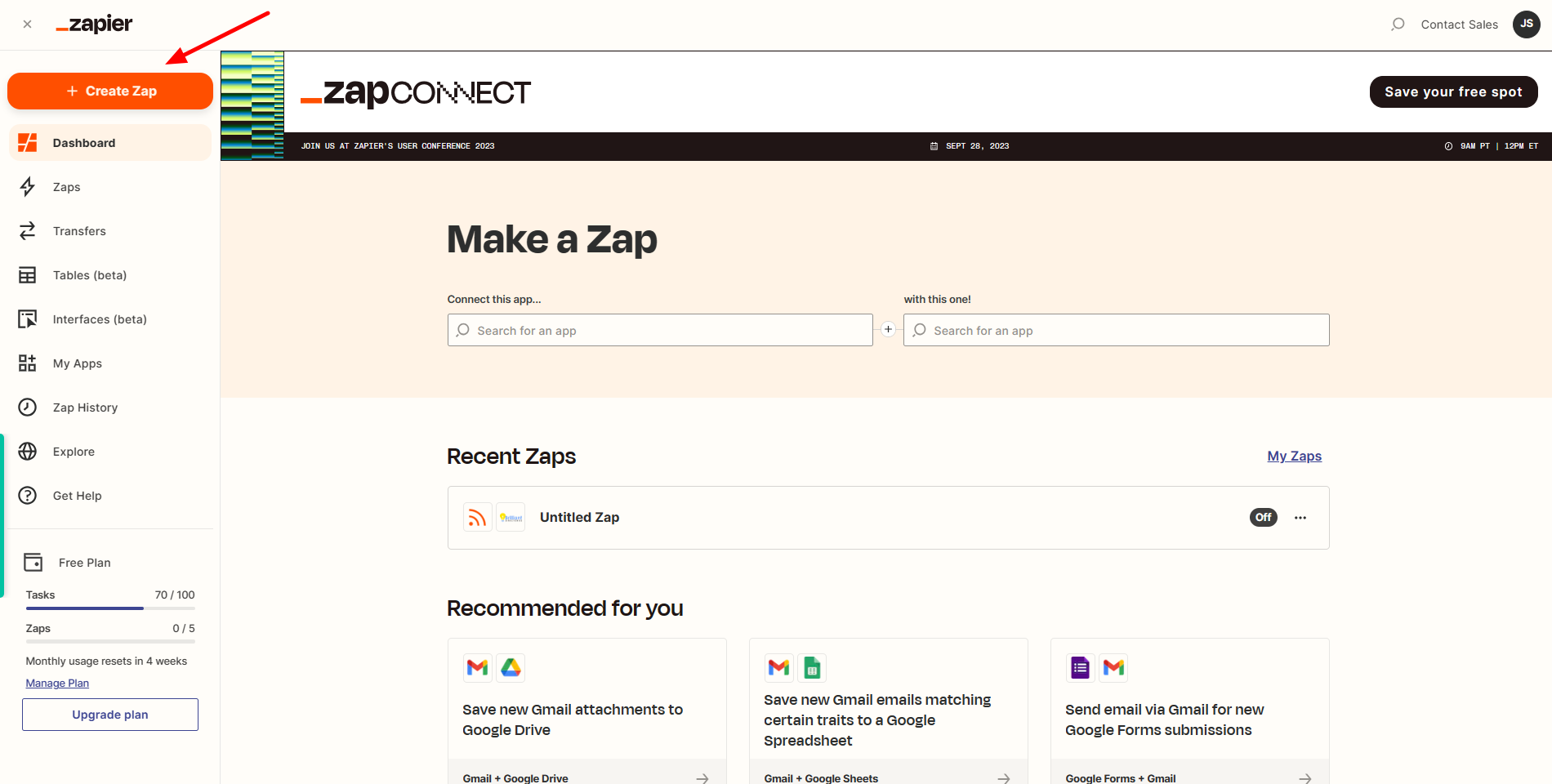Open the Untitled Zap three-dot menu
Screen dimensions: 1552x784
(1300, 518)
